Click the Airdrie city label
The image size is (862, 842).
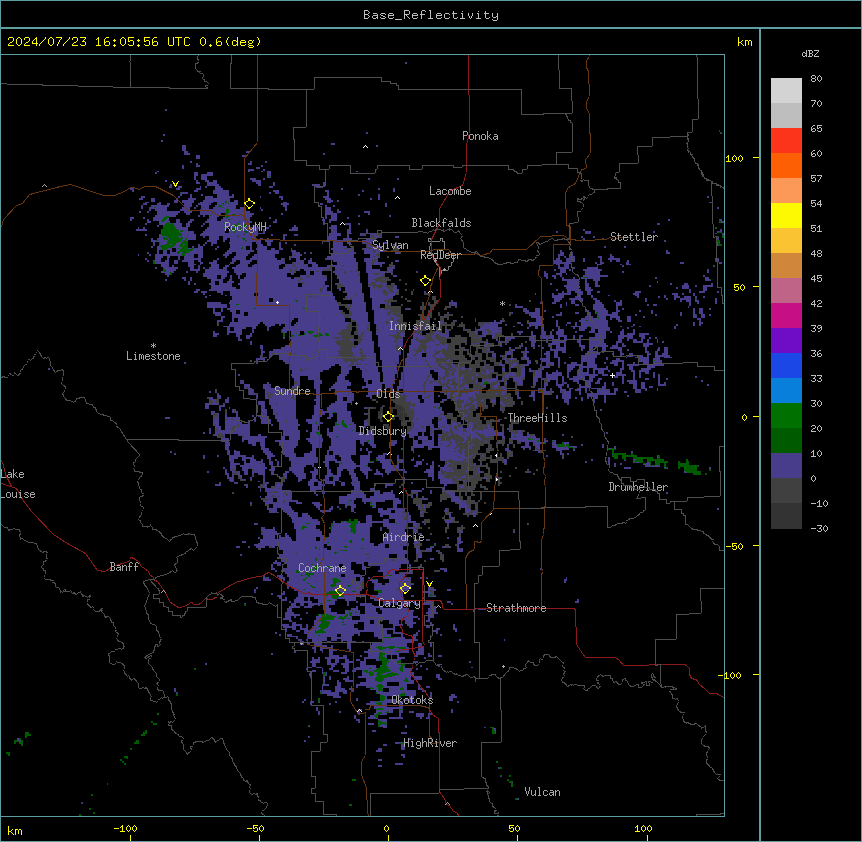pyautogui.click(x=403, y=537)
